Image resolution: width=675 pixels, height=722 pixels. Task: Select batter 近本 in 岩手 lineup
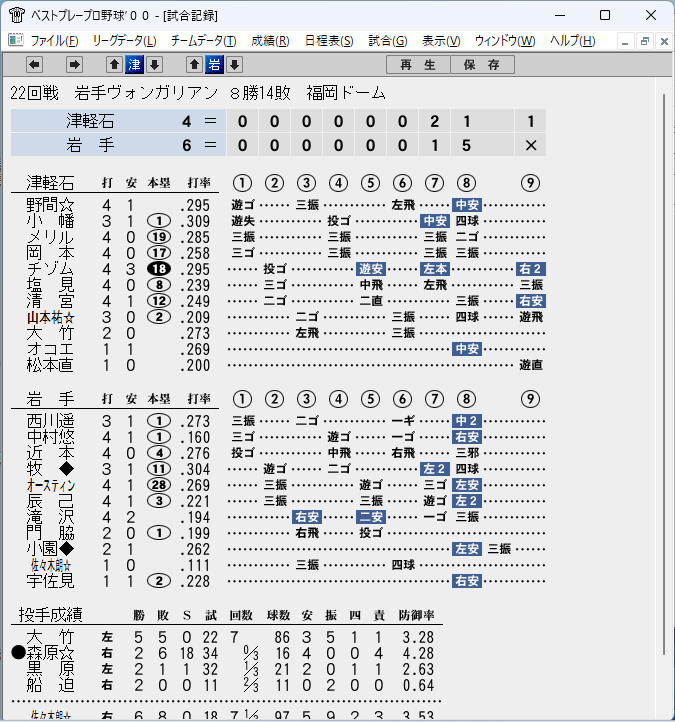point(51,454)
